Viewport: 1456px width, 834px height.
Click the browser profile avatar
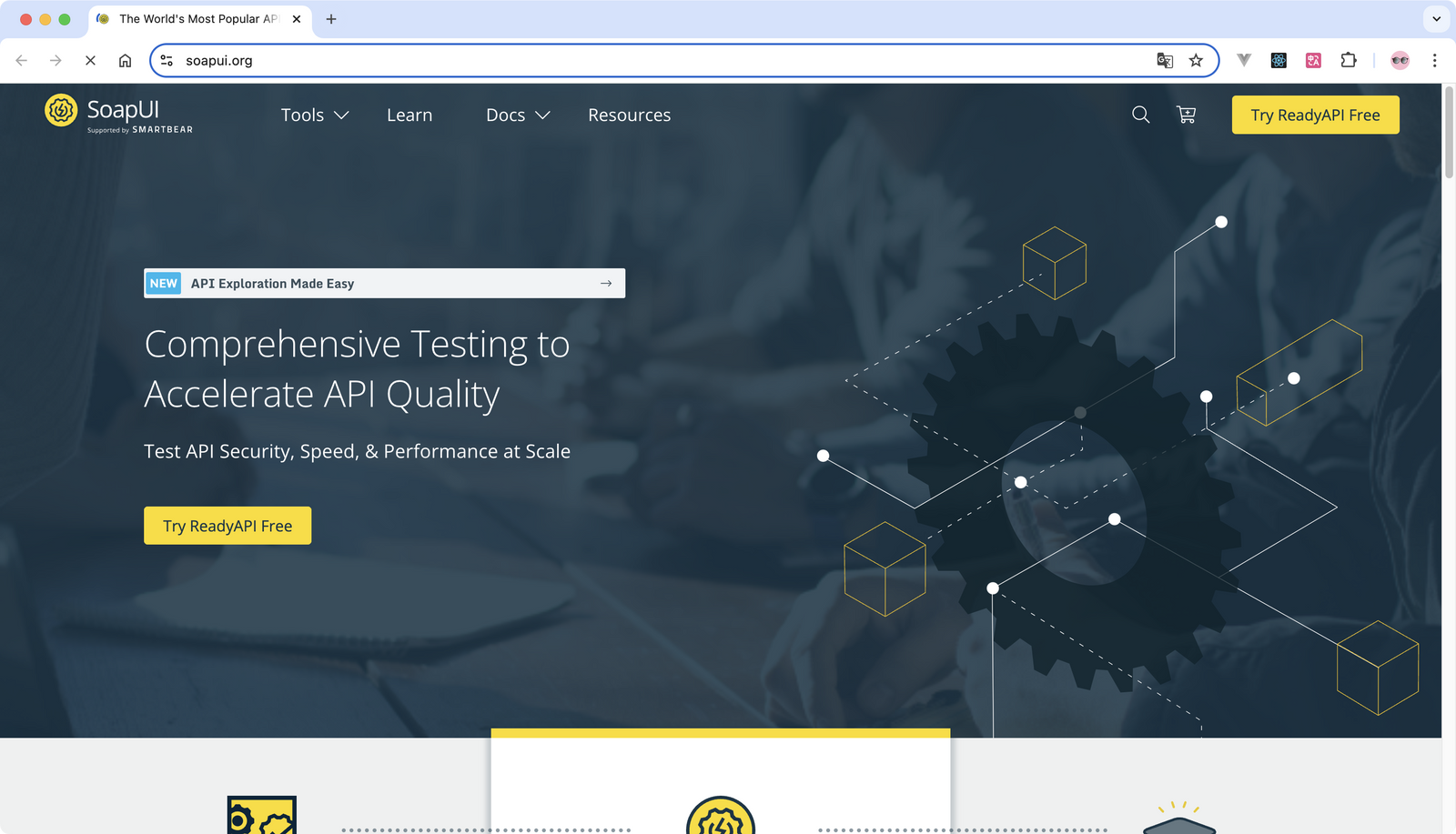[x=1399, y=60]
